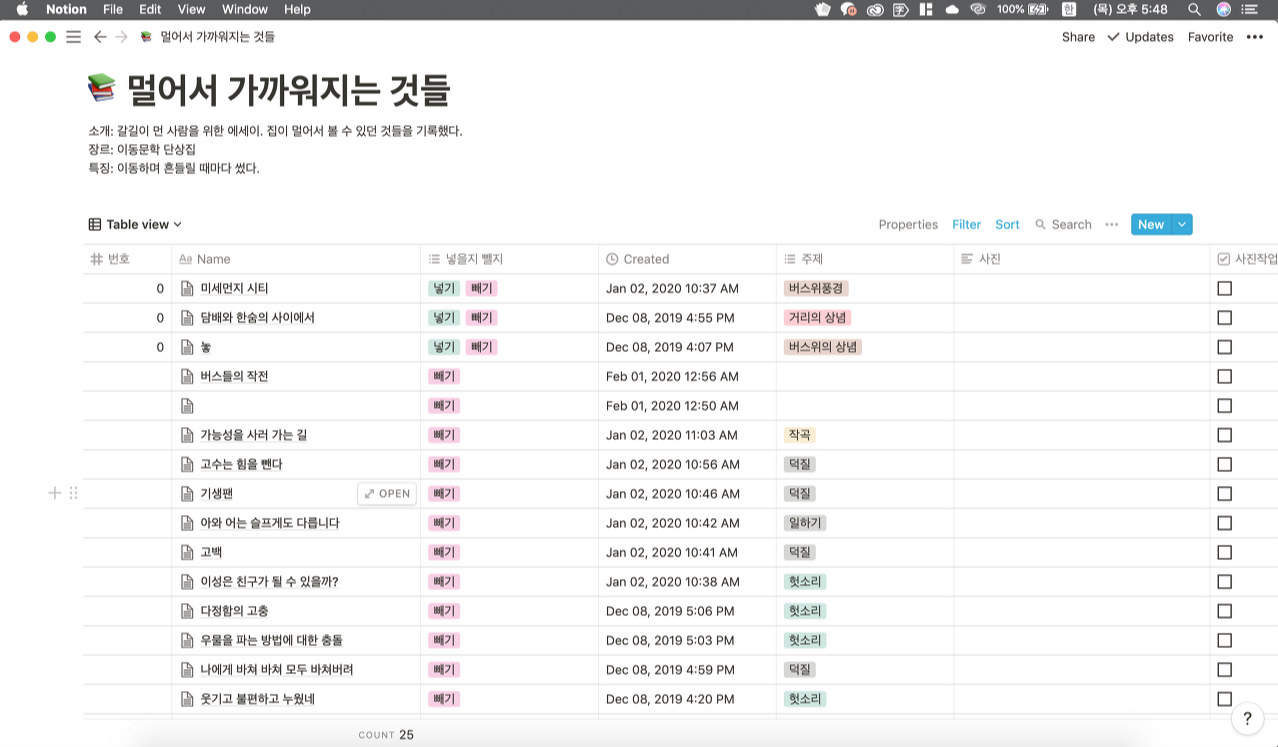Image resolution: width=1278 pixels, height=747 pixels.
Task: Select the pink 빼기 tag on the 고백 row
Action: pos(443,552)
